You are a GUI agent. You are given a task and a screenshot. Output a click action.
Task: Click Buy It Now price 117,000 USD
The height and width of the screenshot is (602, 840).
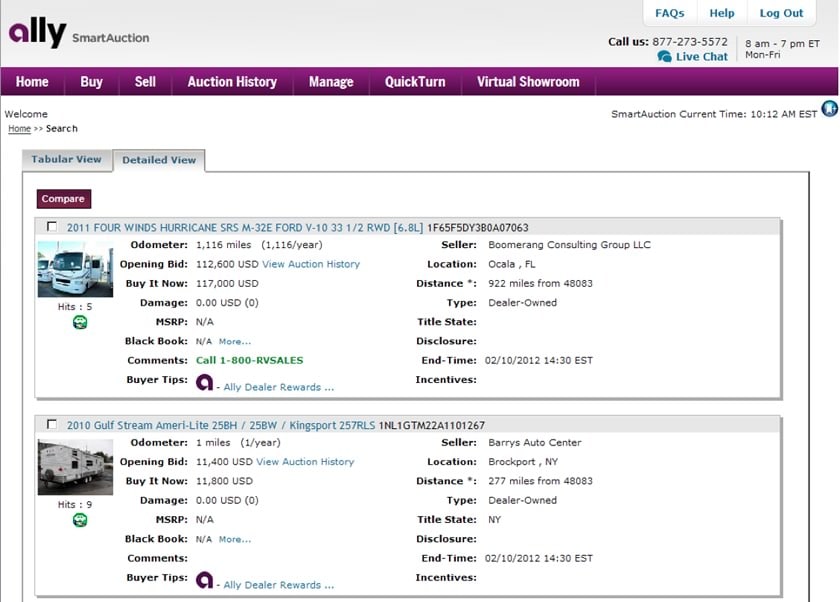227,283
